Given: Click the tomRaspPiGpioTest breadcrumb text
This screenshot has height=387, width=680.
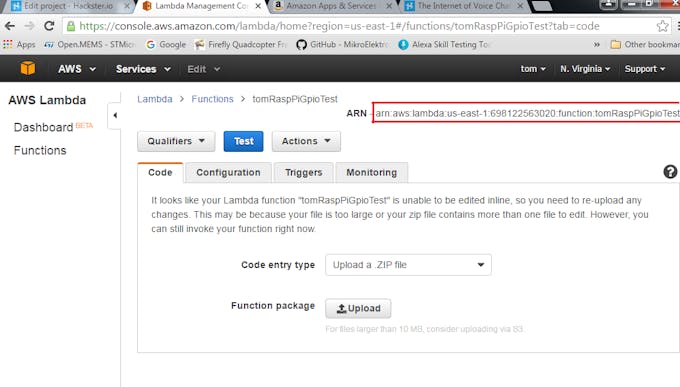Looking at the screenshot, I should coord(295,99).
